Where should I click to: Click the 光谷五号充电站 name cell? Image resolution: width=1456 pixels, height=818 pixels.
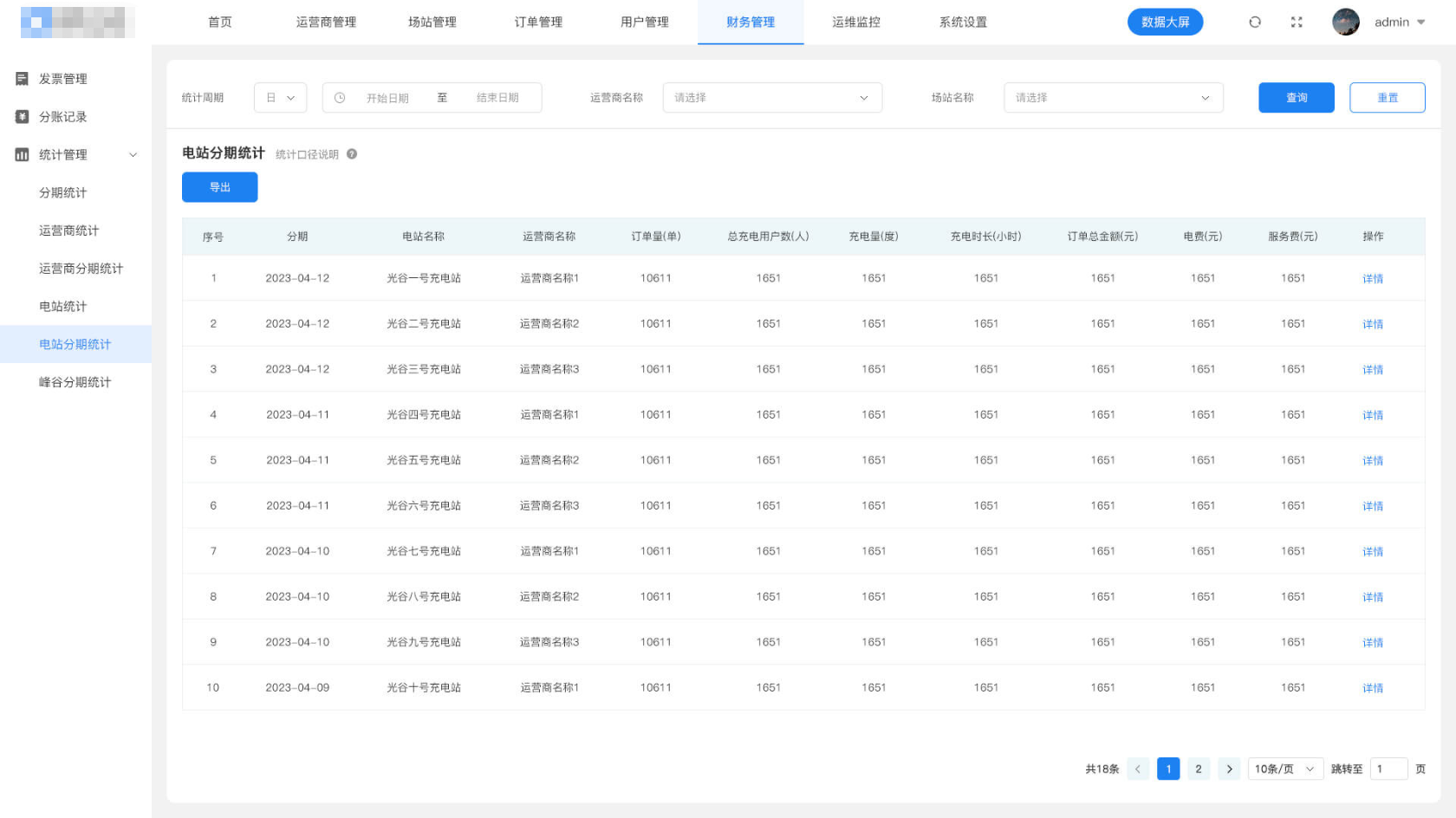424,460
